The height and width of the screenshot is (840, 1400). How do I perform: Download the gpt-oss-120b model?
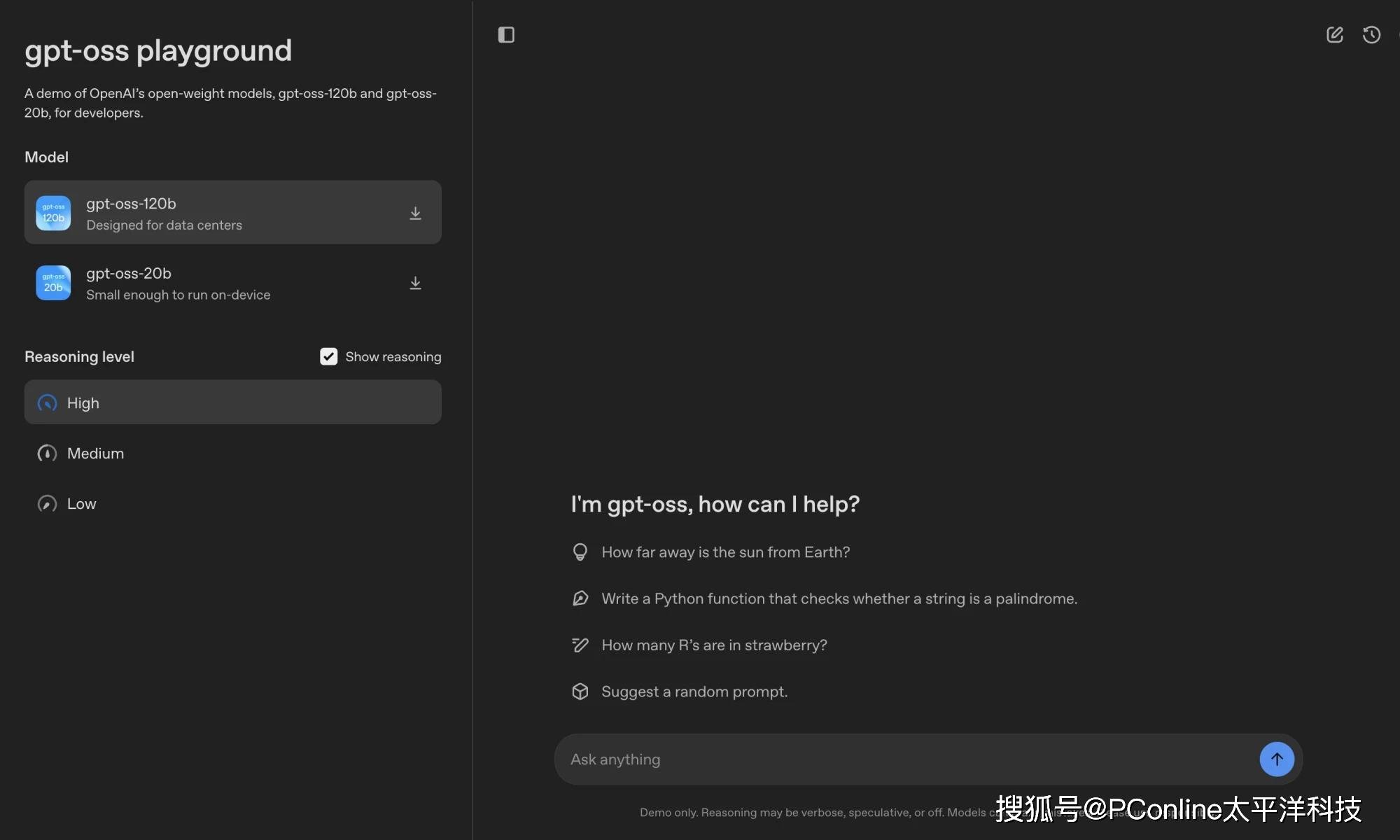[415, 213]
